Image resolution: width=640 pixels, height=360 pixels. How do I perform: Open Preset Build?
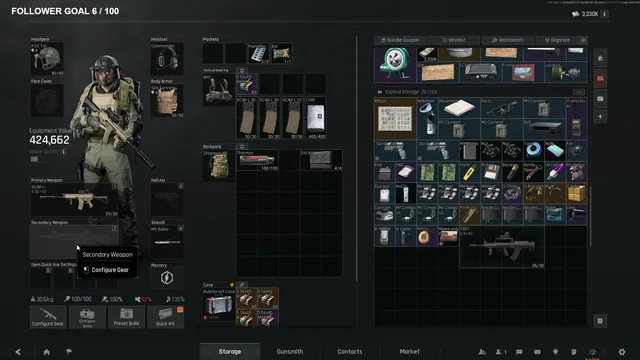point(126,317)
